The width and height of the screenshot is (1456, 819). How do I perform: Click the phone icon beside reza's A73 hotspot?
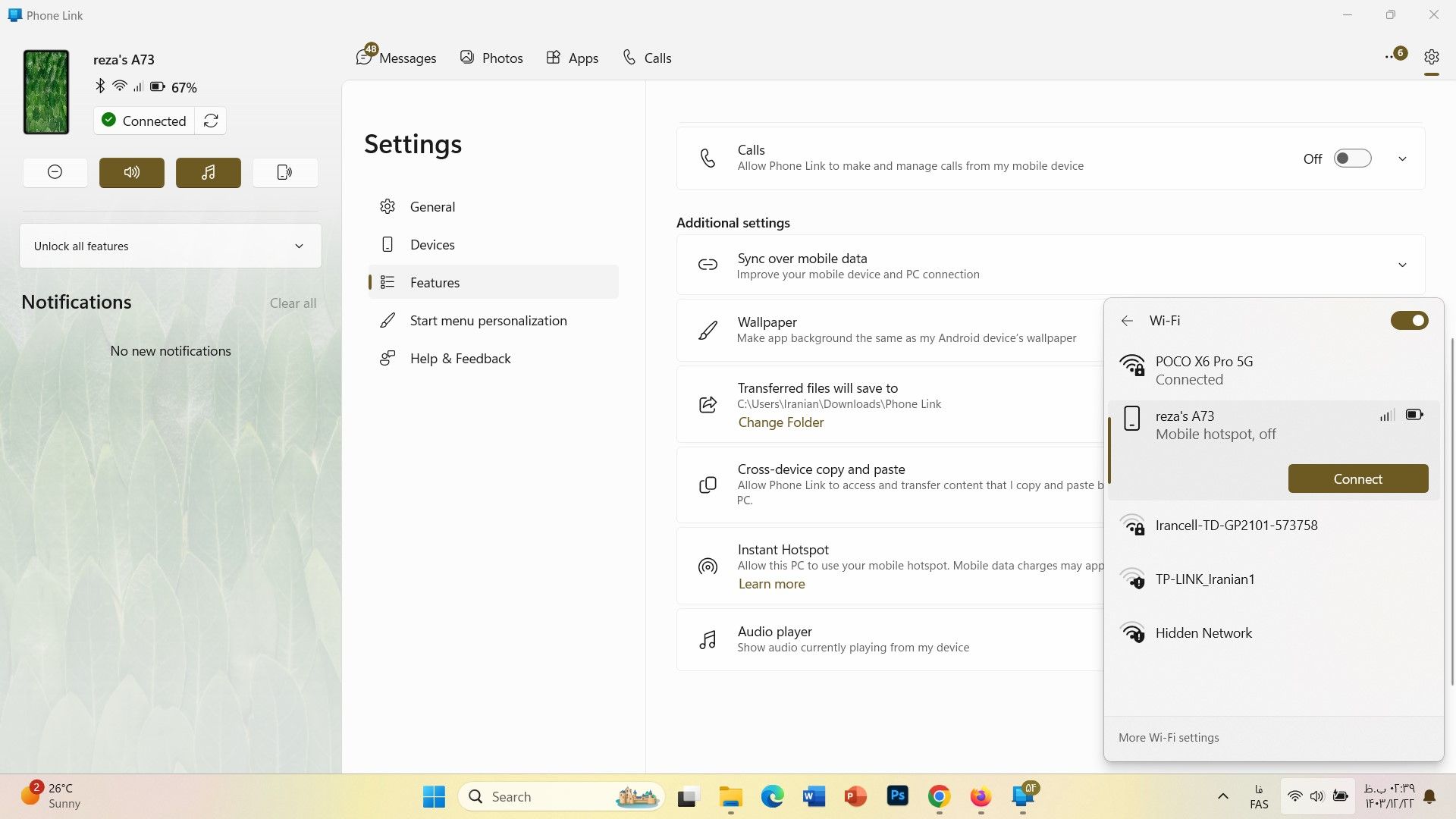click(1131, 418)
